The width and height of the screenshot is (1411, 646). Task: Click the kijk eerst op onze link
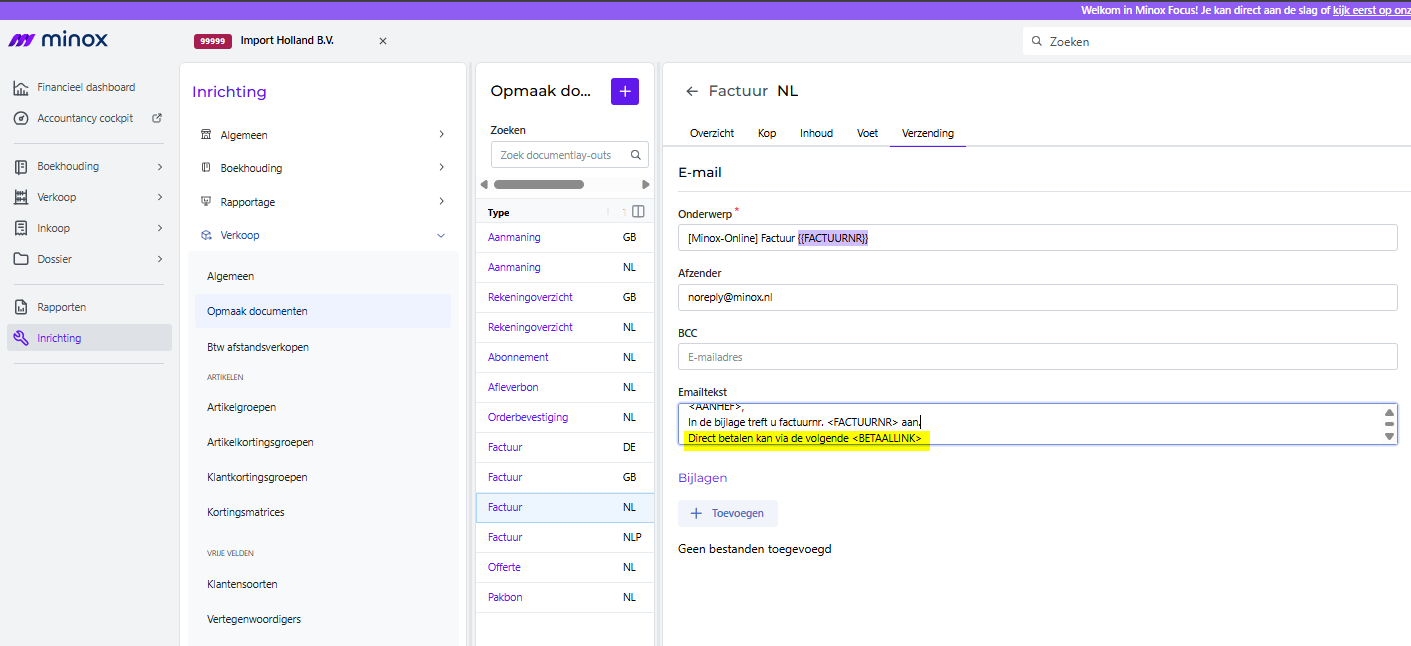tap(1372, 9)
